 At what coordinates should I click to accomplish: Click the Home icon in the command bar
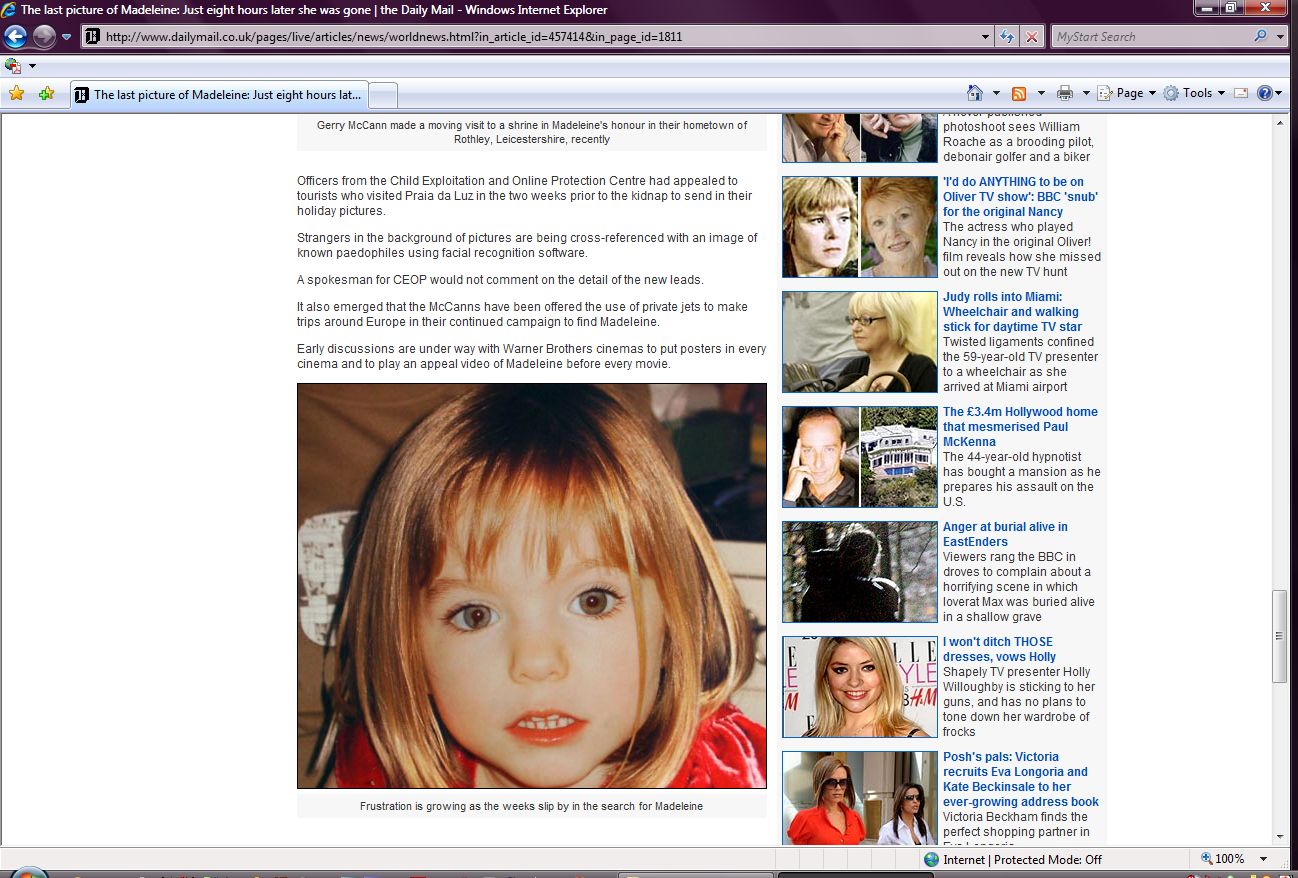[x=975, y=93]
